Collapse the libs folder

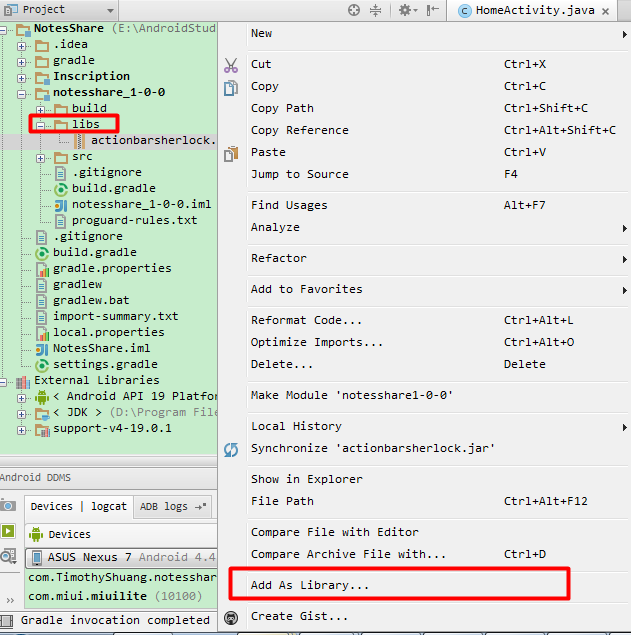pos(41,126)
